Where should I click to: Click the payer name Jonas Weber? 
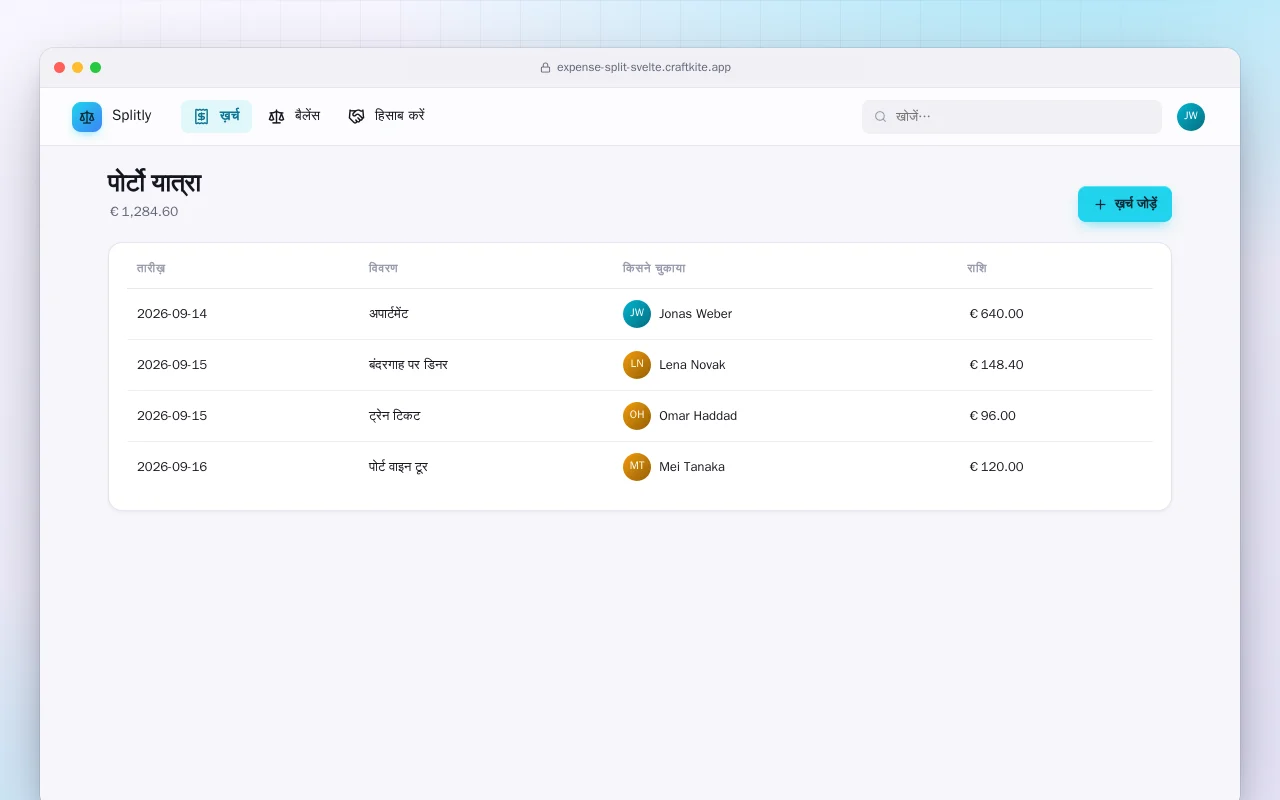coord(695,314)
